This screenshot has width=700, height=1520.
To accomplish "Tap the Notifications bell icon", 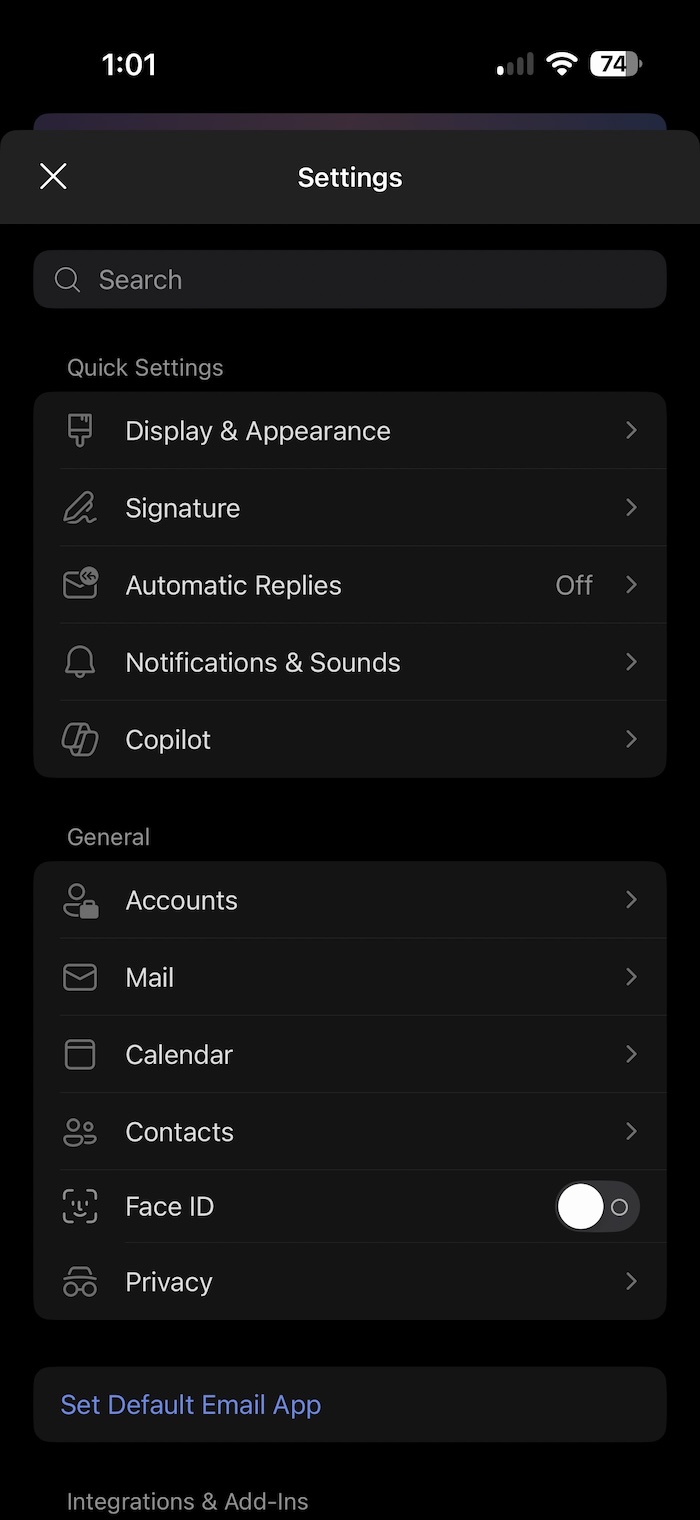I will point(80,662).
